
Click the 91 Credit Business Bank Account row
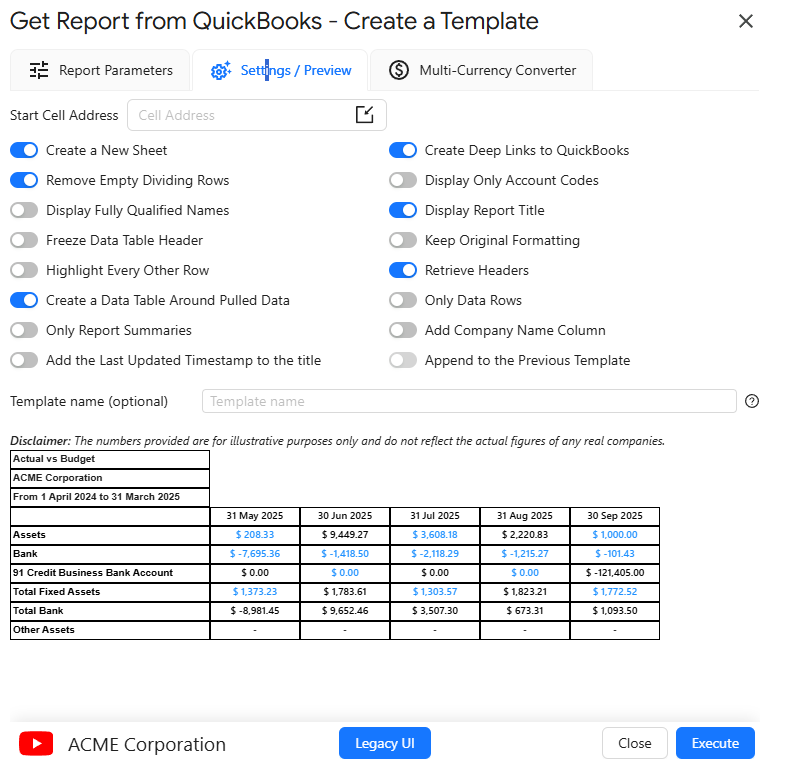[x=110, y=573]
